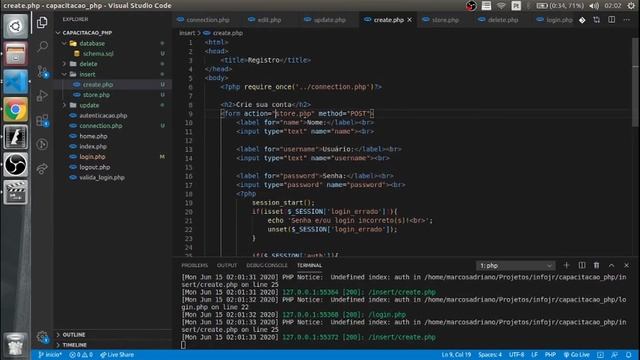Open OBS Studio from the dock

coord(16,164)
